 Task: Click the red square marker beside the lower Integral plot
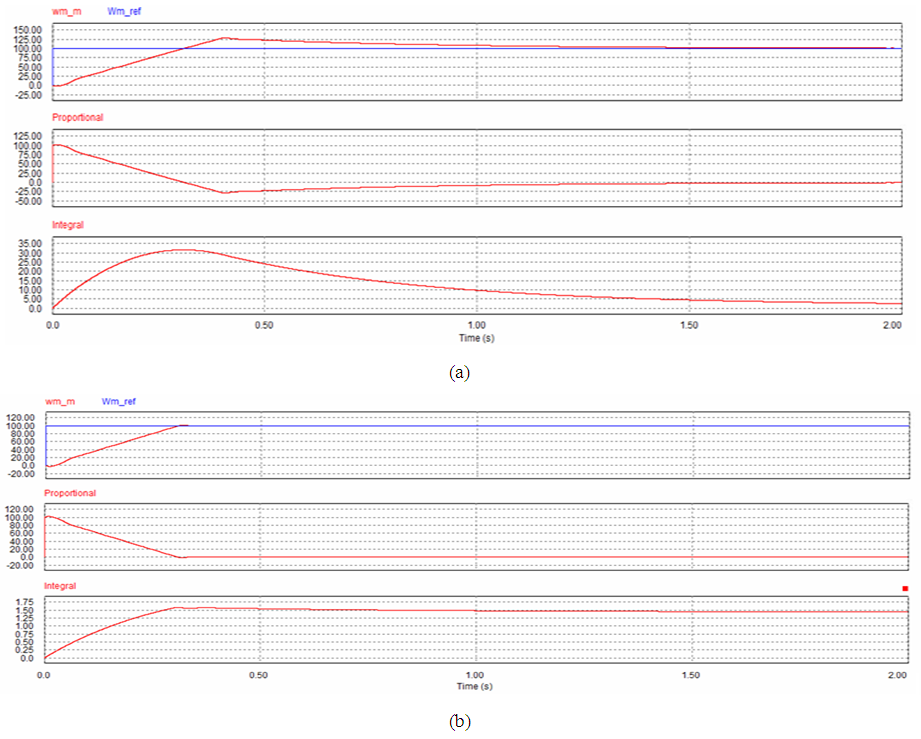(x=905, y=589)
